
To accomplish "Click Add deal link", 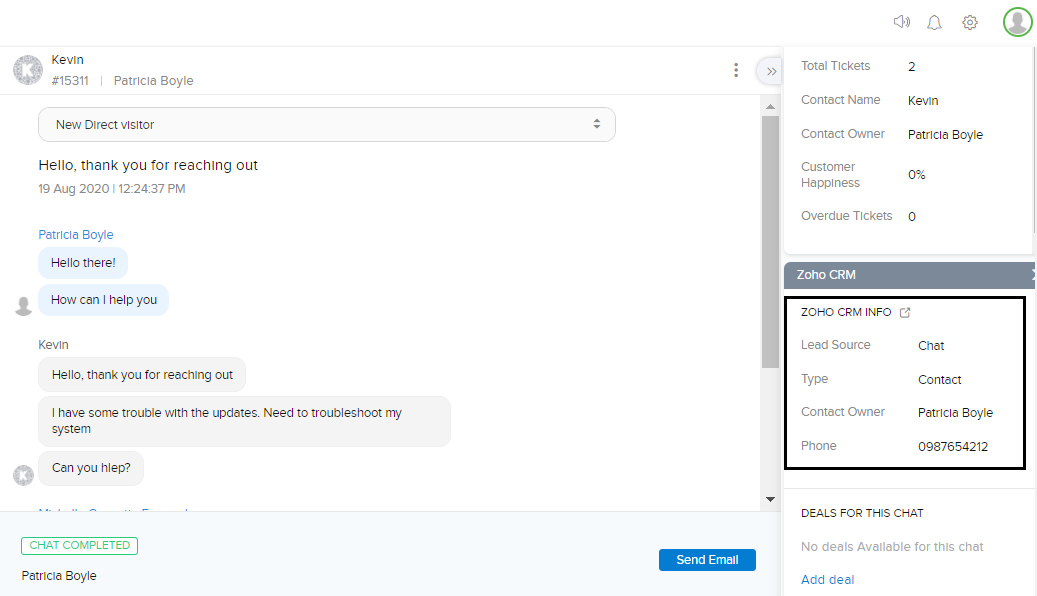I will (x=827, y=579).
